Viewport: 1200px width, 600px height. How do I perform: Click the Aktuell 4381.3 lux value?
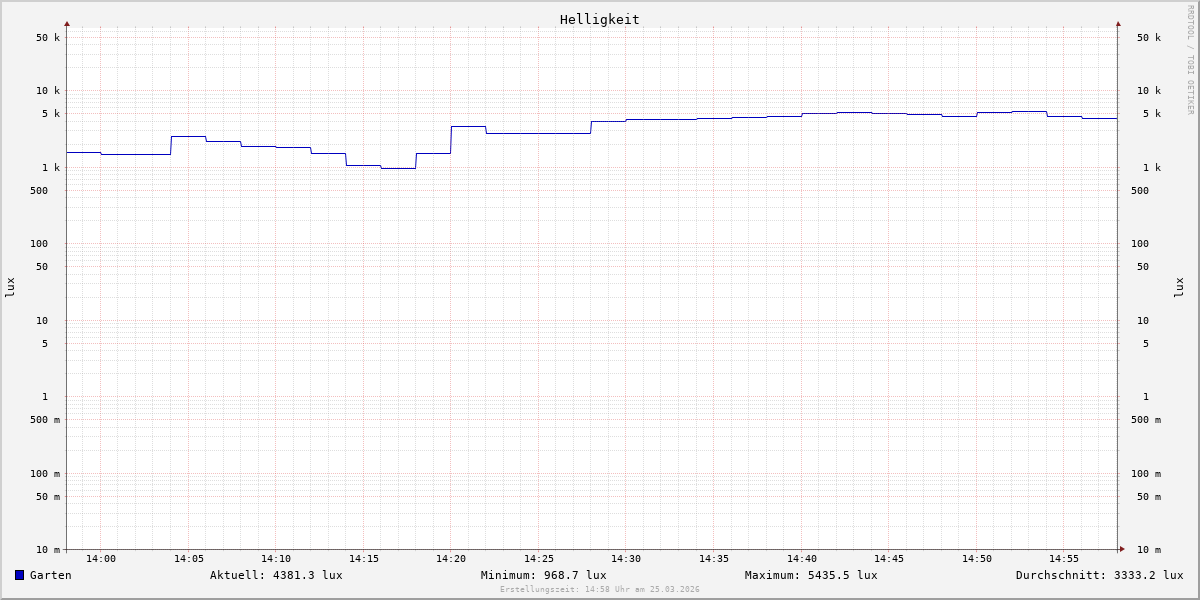coord(276,575)
